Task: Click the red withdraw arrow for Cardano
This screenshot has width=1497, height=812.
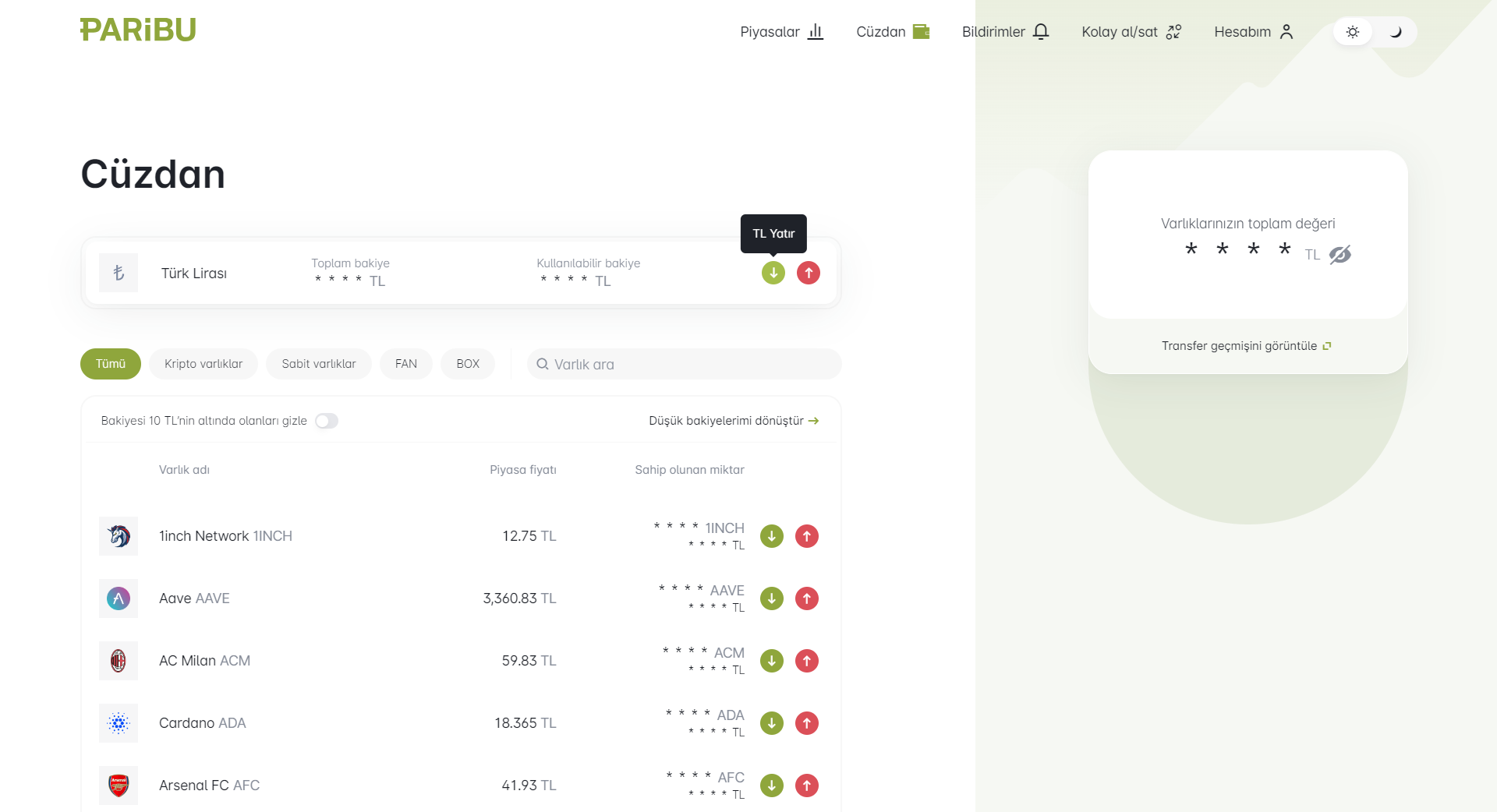Action: click(807, 723)
